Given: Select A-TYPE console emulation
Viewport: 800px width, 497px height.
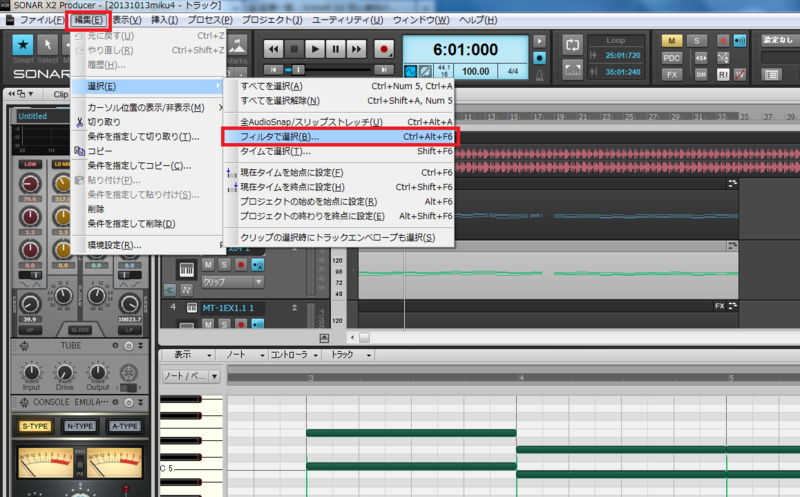Looking at the screenshot, I should 124,426.
